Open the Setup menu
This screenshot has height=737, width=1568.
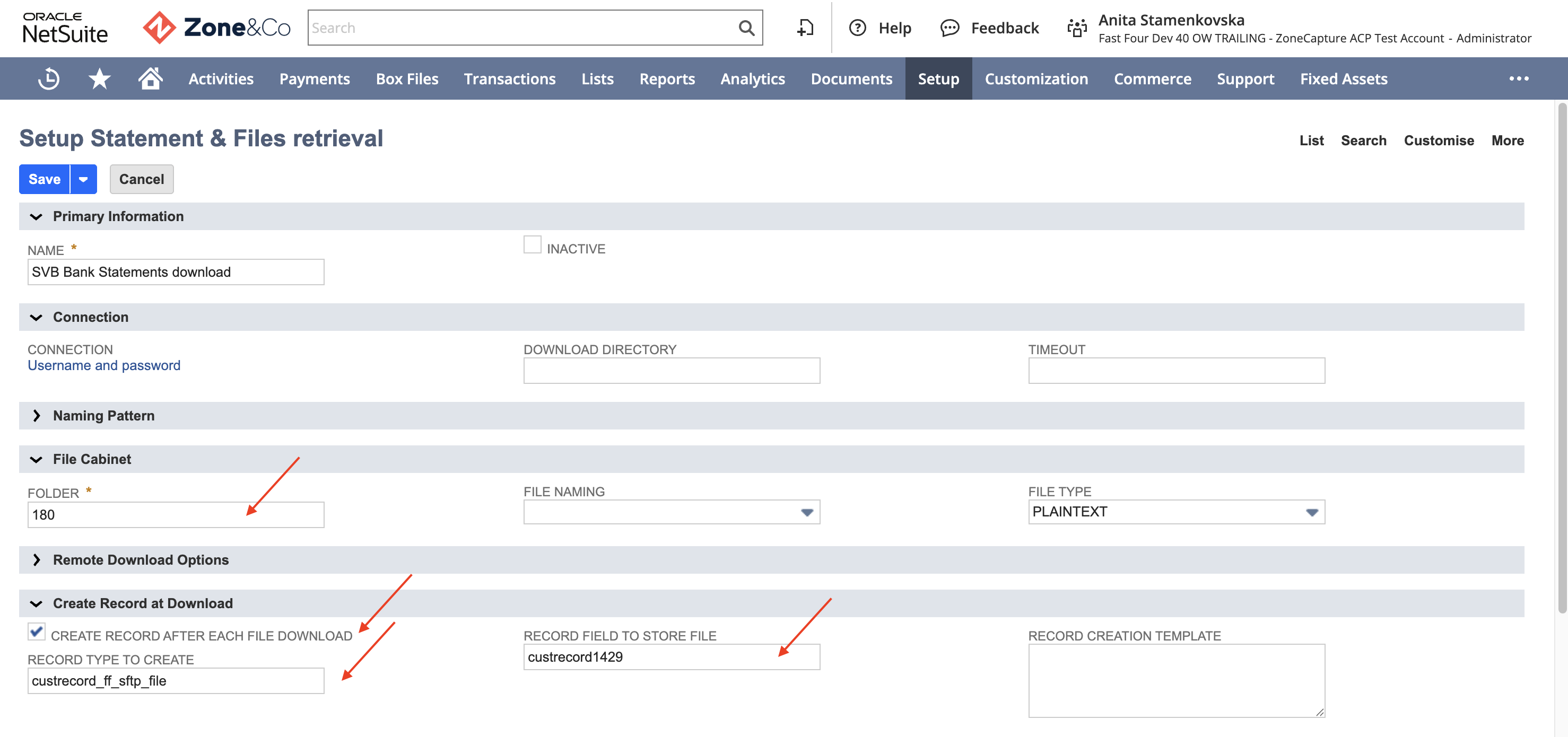pos(938,78)
